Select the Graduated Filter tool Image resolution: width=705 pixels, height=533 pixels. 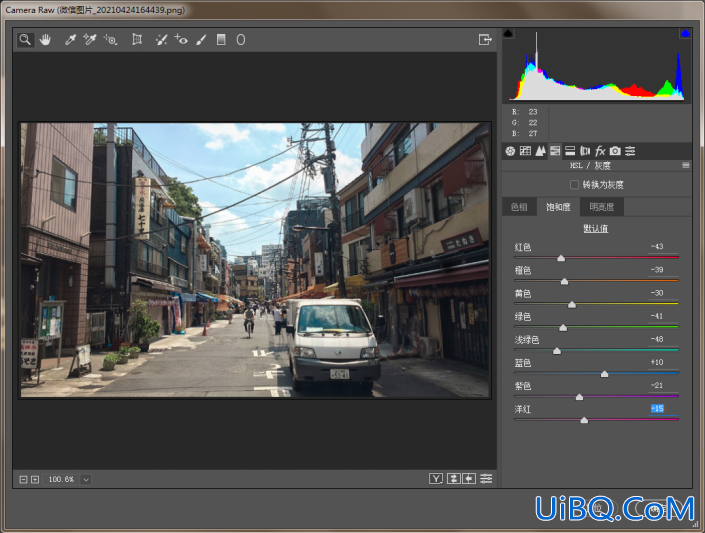tap(221, 40)
